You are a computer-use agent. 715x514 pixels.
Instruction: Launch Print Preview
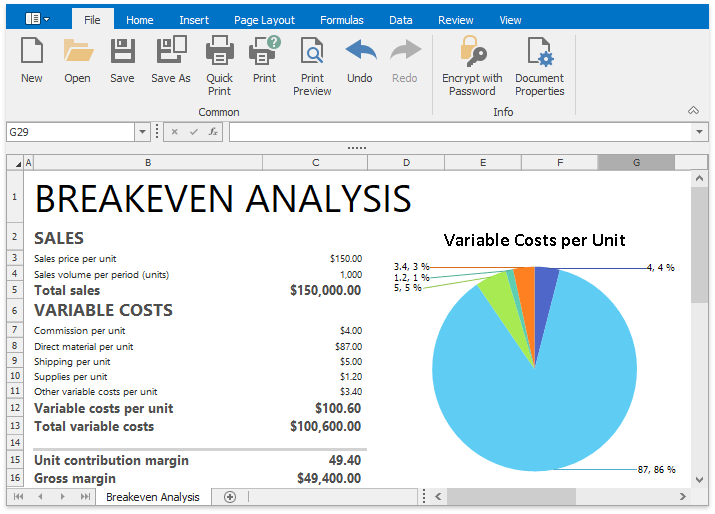pos(312,50)
